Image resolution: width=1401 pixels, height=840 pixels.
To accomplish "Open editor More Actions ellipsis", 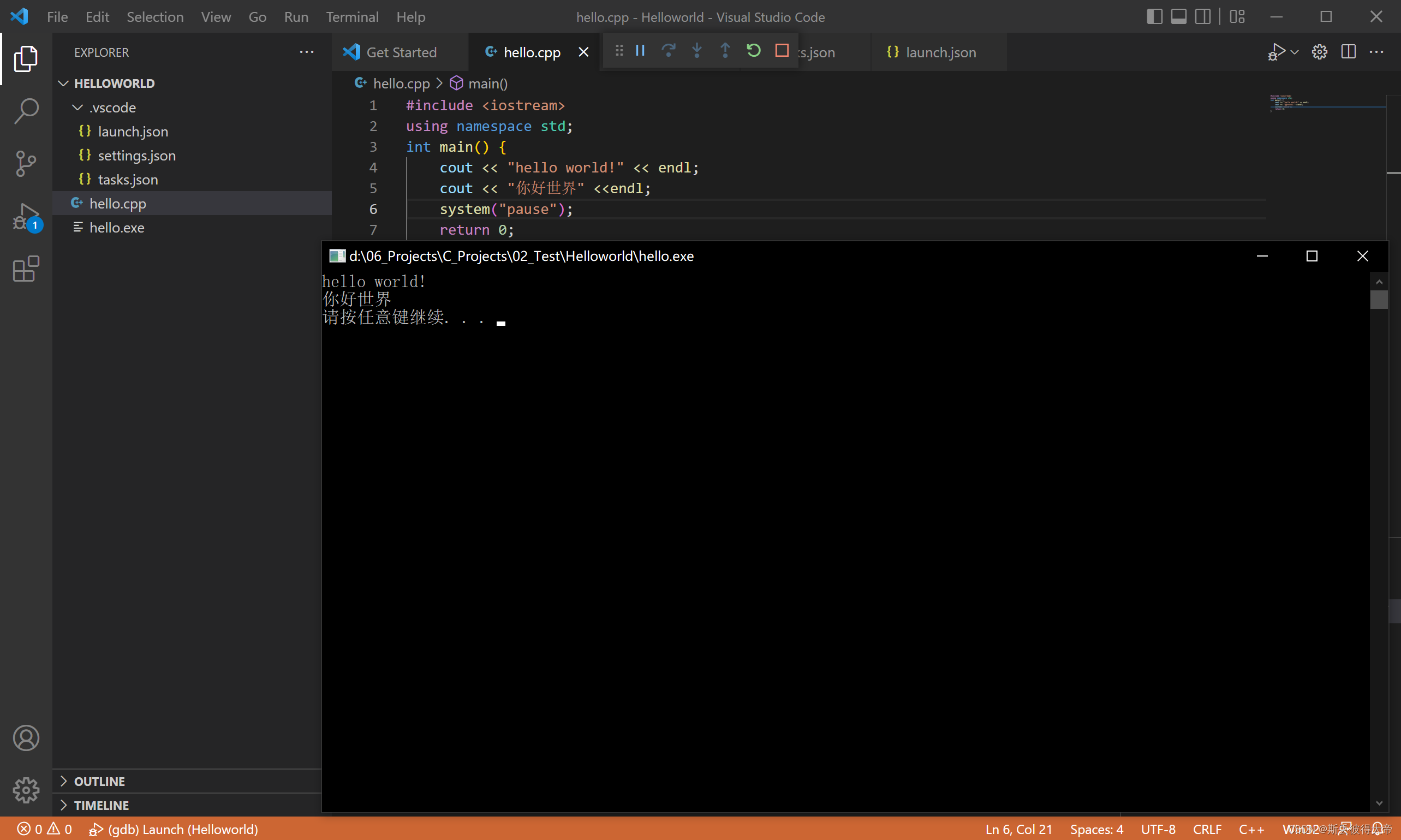I will (x=1376, y=52).
